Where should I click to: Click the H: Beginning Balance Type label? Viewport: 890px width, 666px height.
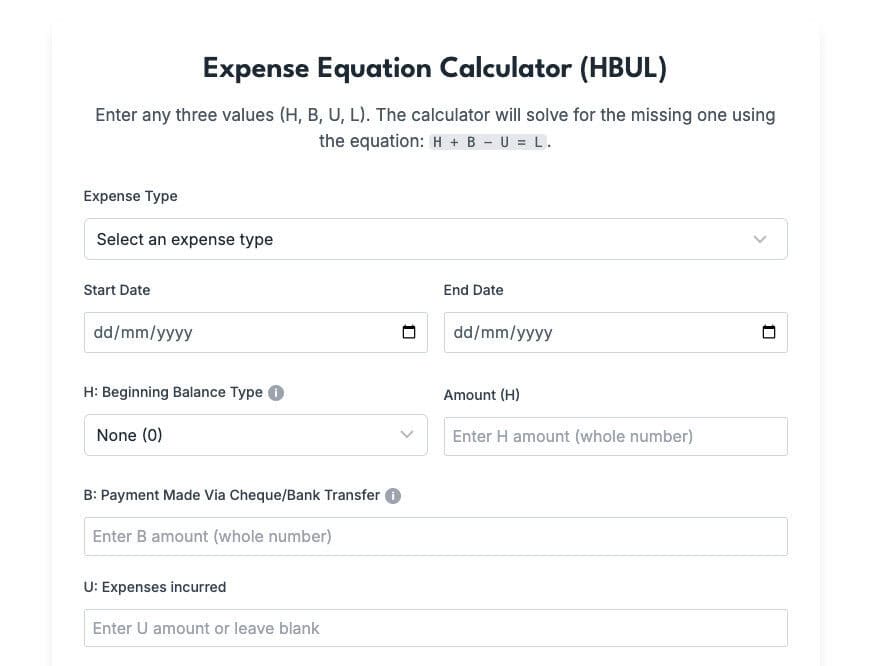pyautogui.click(x=173, y=393)
